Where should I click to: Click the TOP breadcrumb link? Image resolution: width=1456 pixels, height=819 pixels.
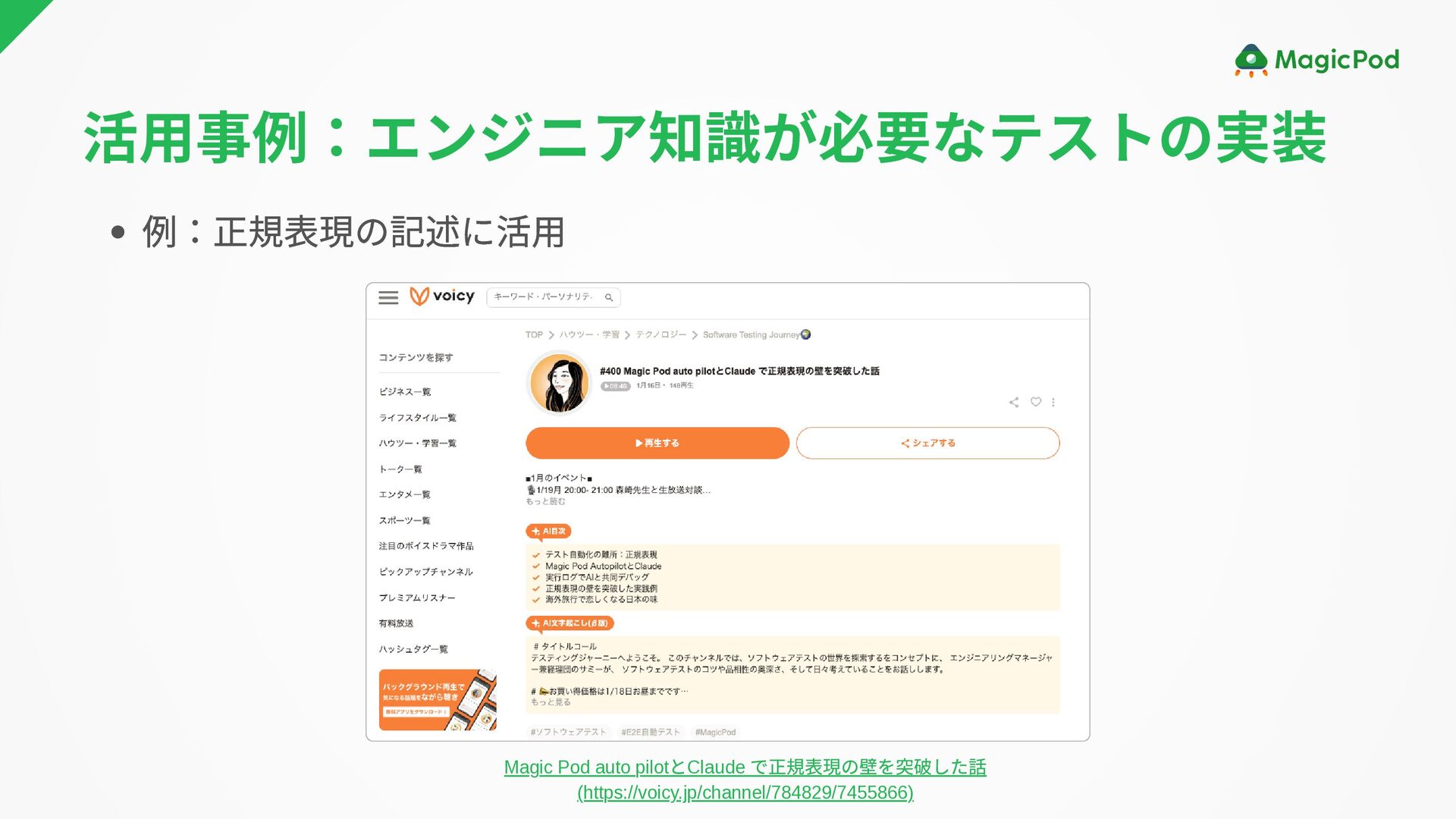(534, 334)
